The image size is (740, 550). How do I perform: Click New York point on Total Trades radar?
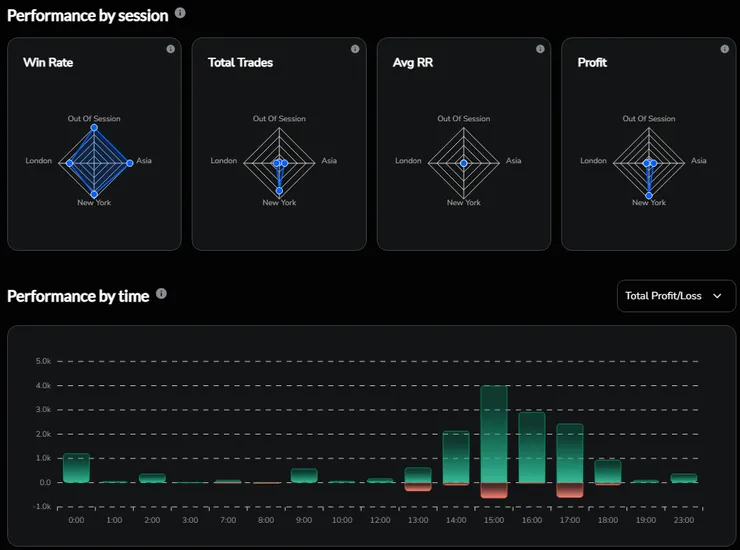(279, 193)
